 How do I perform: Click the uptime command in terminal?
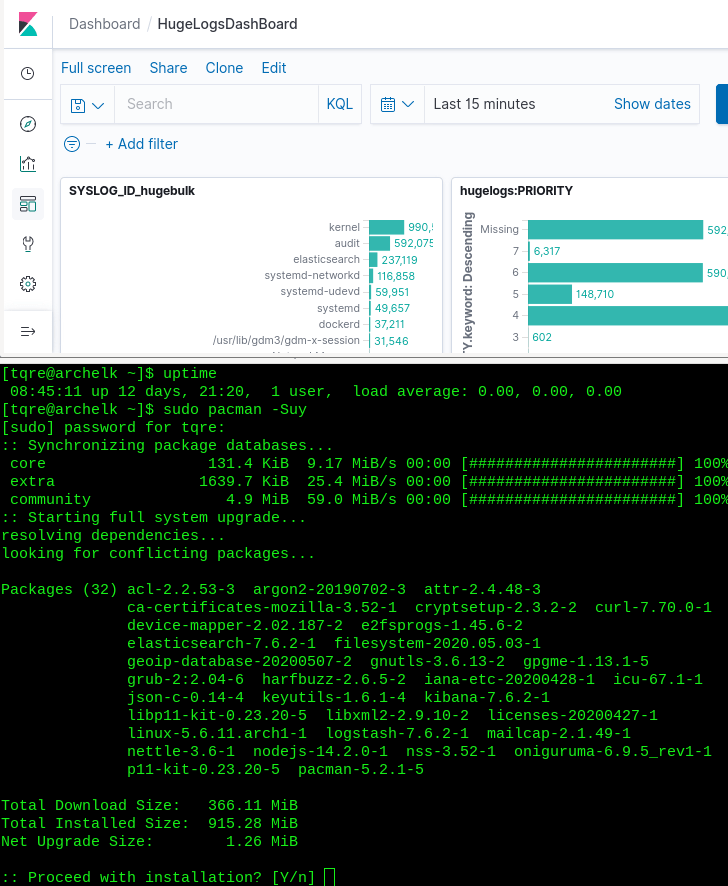tap(190, 373)
